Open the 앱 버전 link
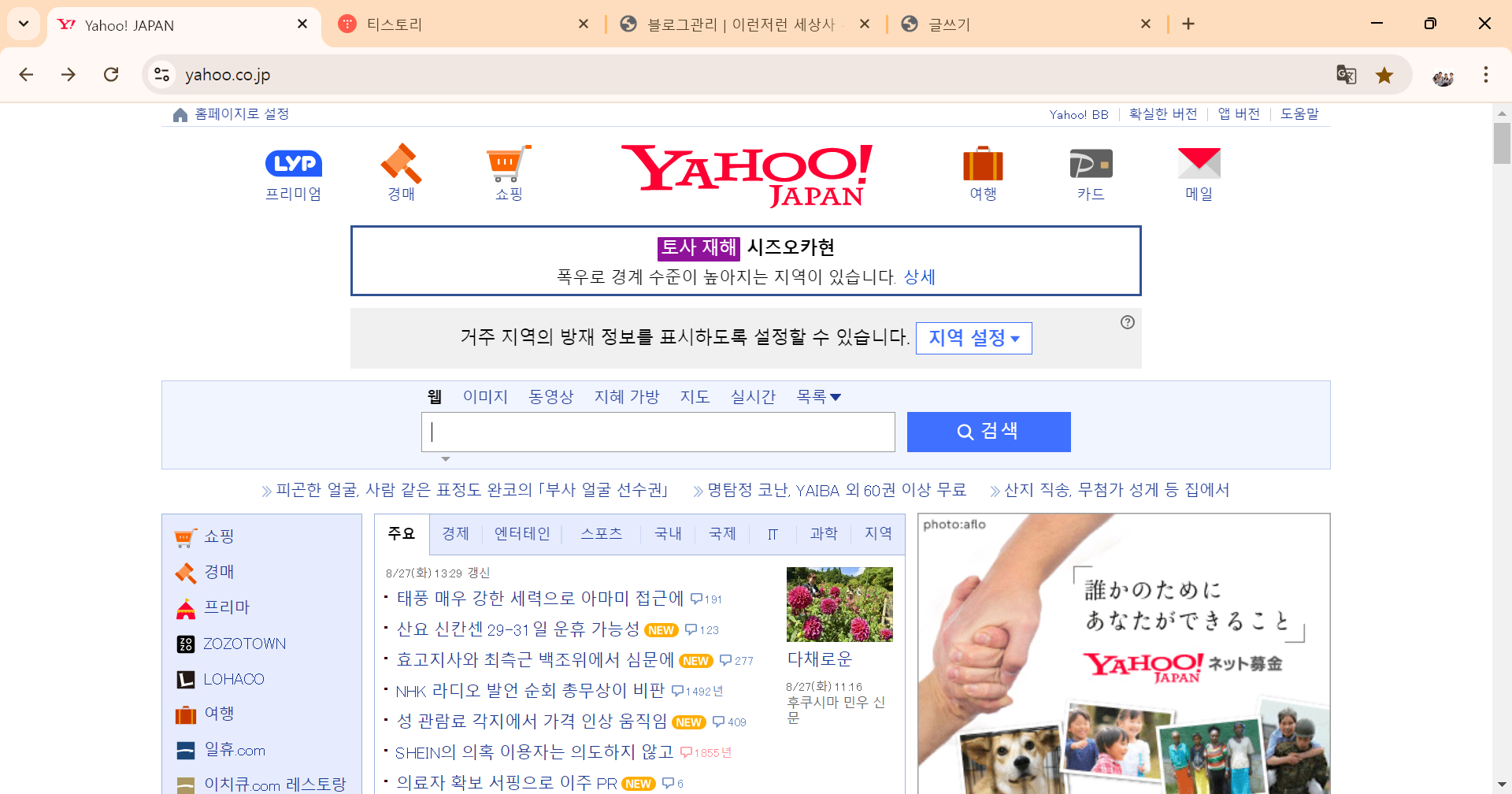The height and width of the screenshot is (794, 1512). coord(1239,113)
